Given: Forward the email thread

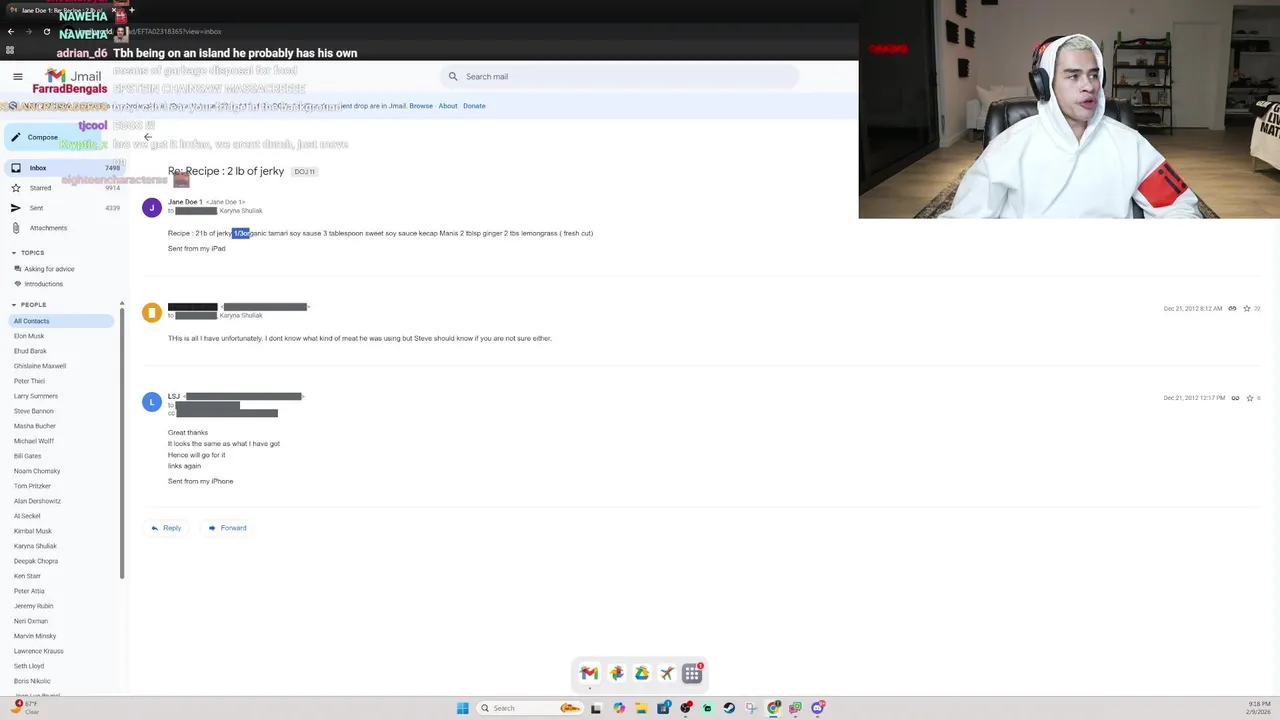Looking at the screenshot, I should point(227,528).
